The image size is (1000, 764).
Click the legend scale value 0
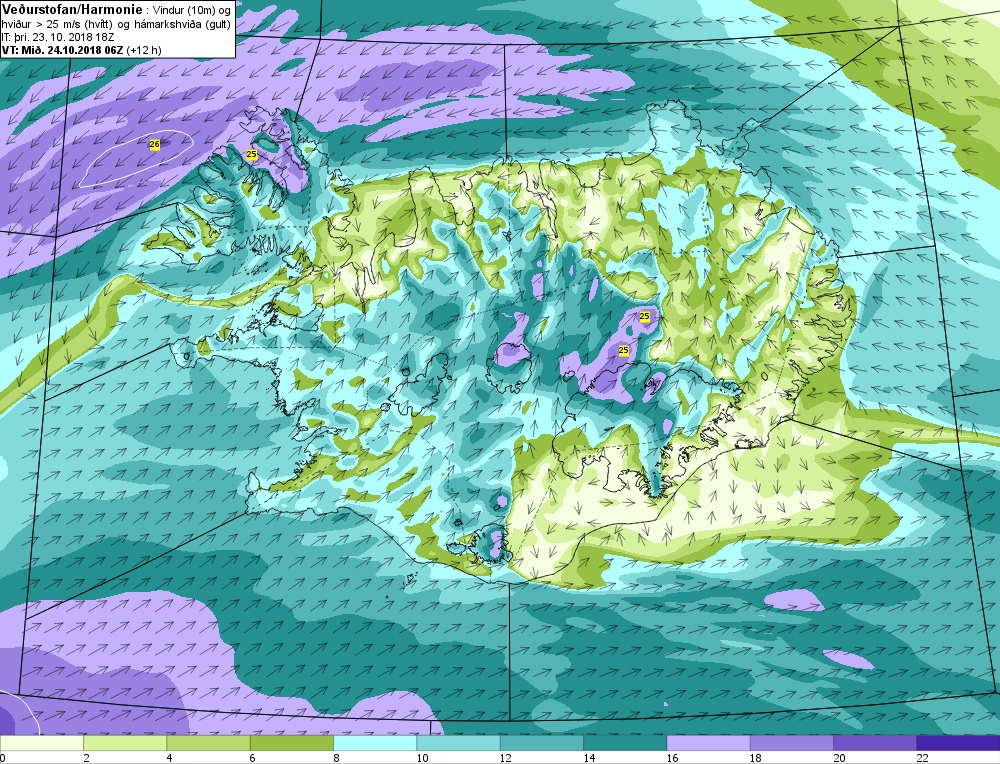tap(3, 758)
